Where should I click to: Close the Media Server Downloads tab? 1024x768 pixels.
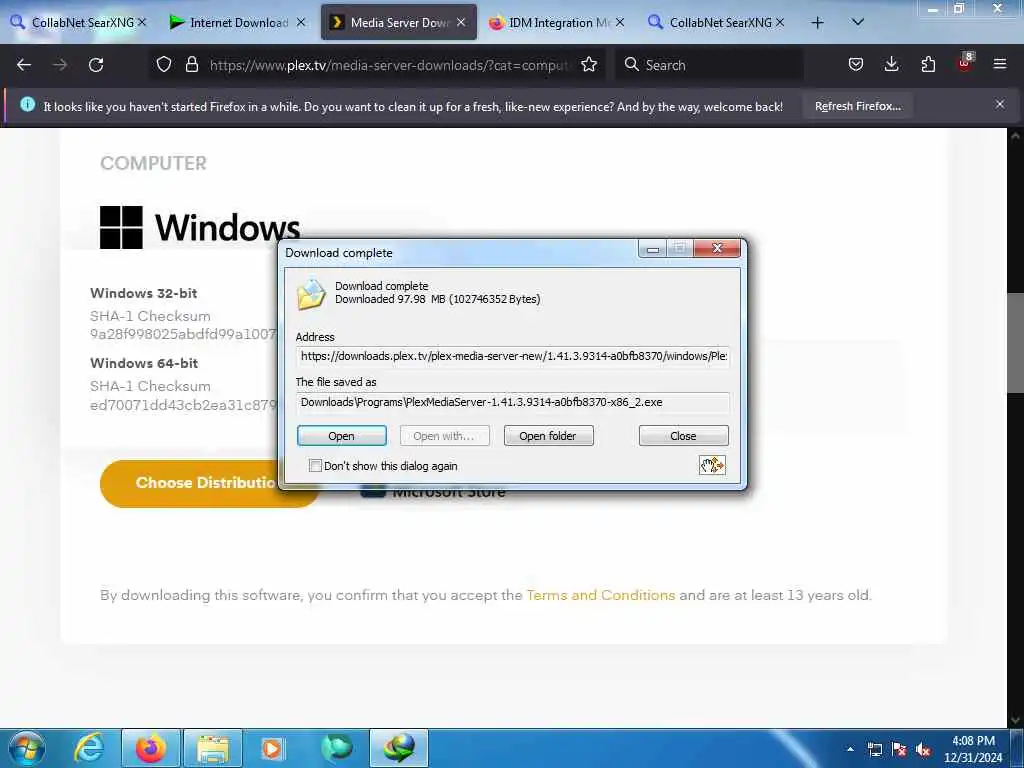click(461, 22)
